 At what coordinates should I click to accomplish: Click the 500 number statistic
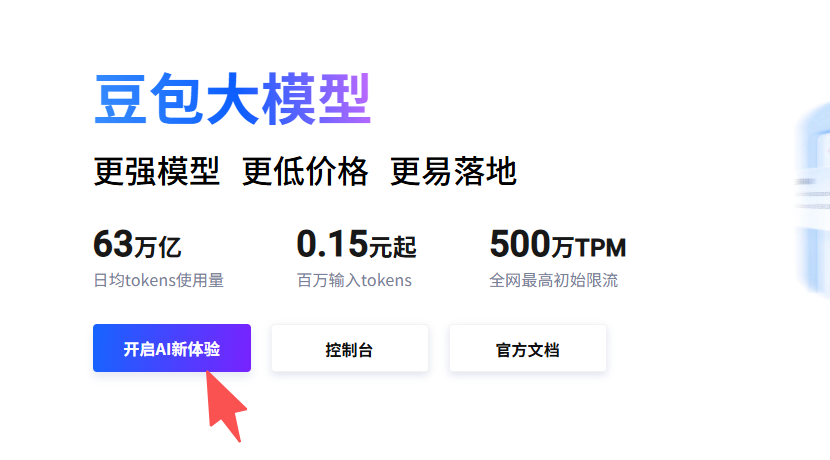520,244
